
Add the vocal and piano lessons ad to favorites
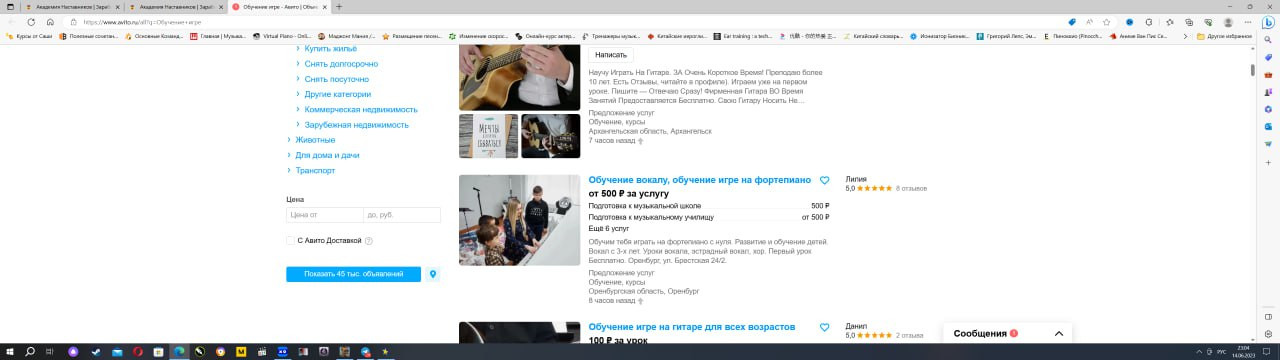point(824,181)
